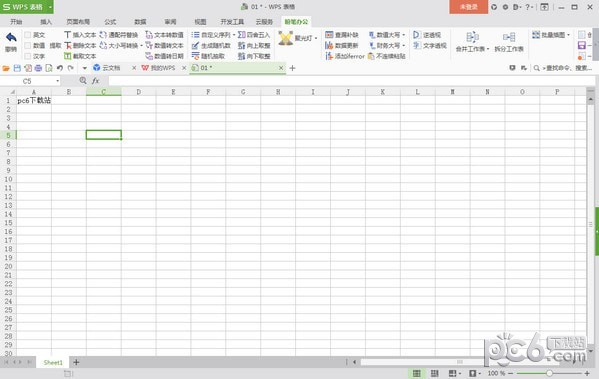Convert with 数值转文本

click(x=164, y=45)
